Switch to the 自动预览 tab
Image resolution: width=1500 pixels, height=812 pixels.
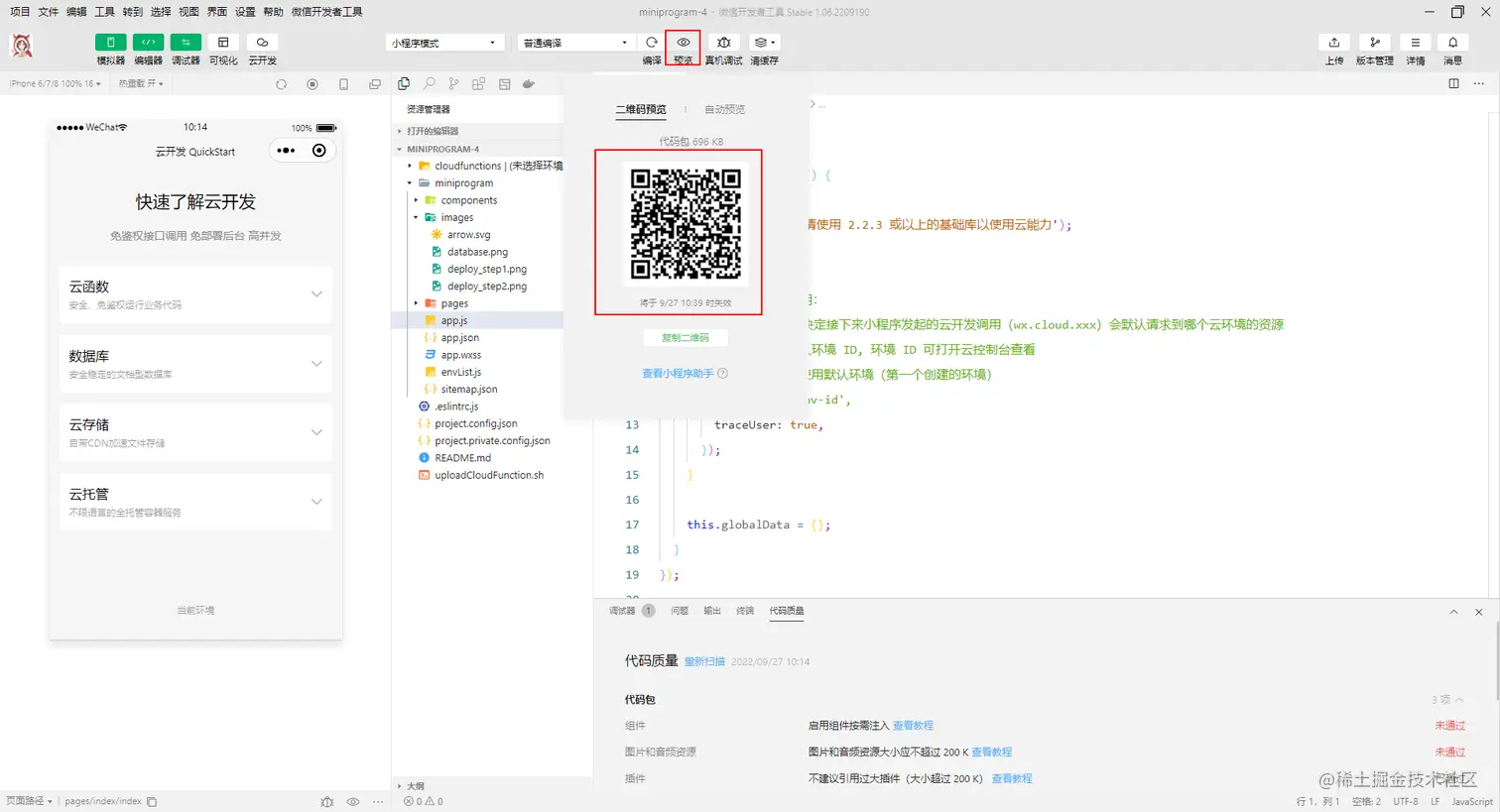[x=724, y=110]
